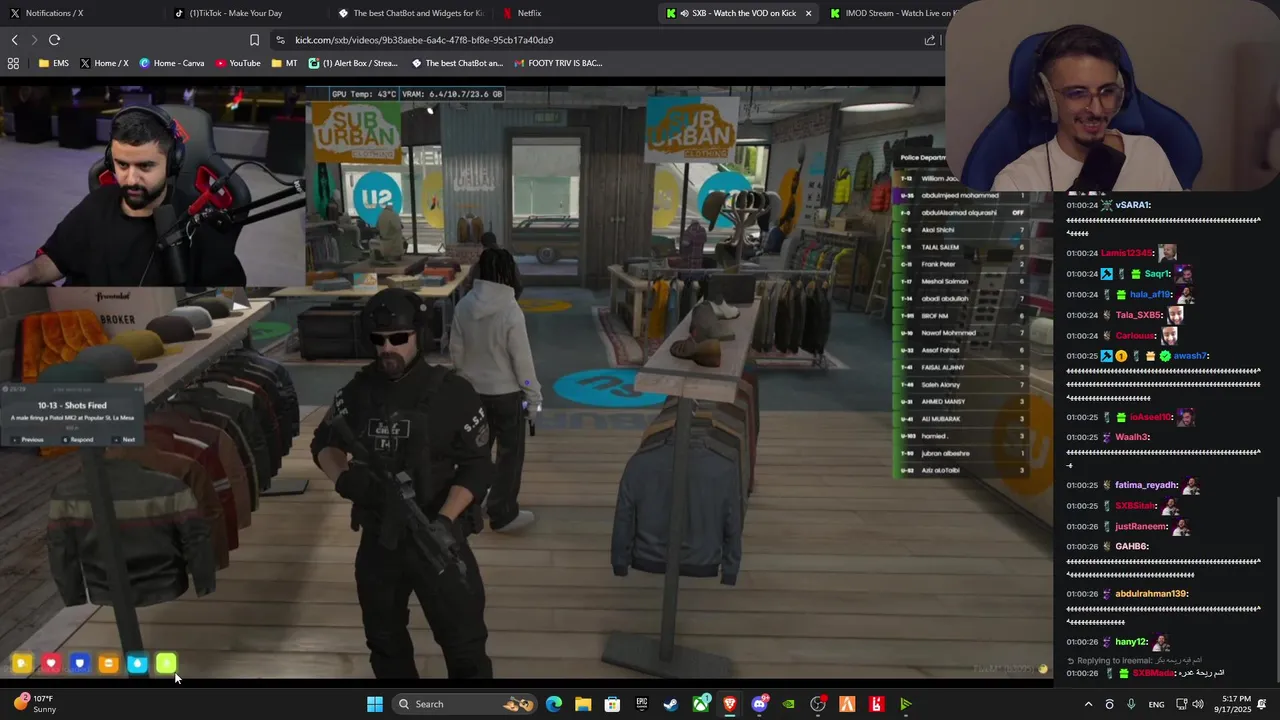Expand hidden system tray icons chevron
This screenshot has width=1280, height=720.
pyautogui.click(x=1088, y=704)
